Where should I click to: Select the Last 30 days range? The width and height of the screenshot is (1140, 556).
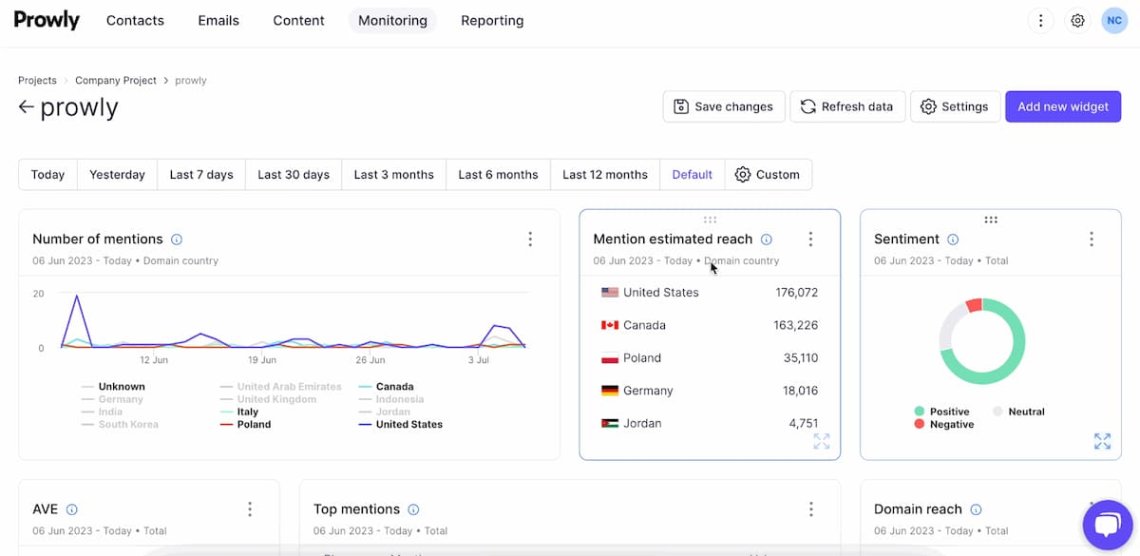293,175
